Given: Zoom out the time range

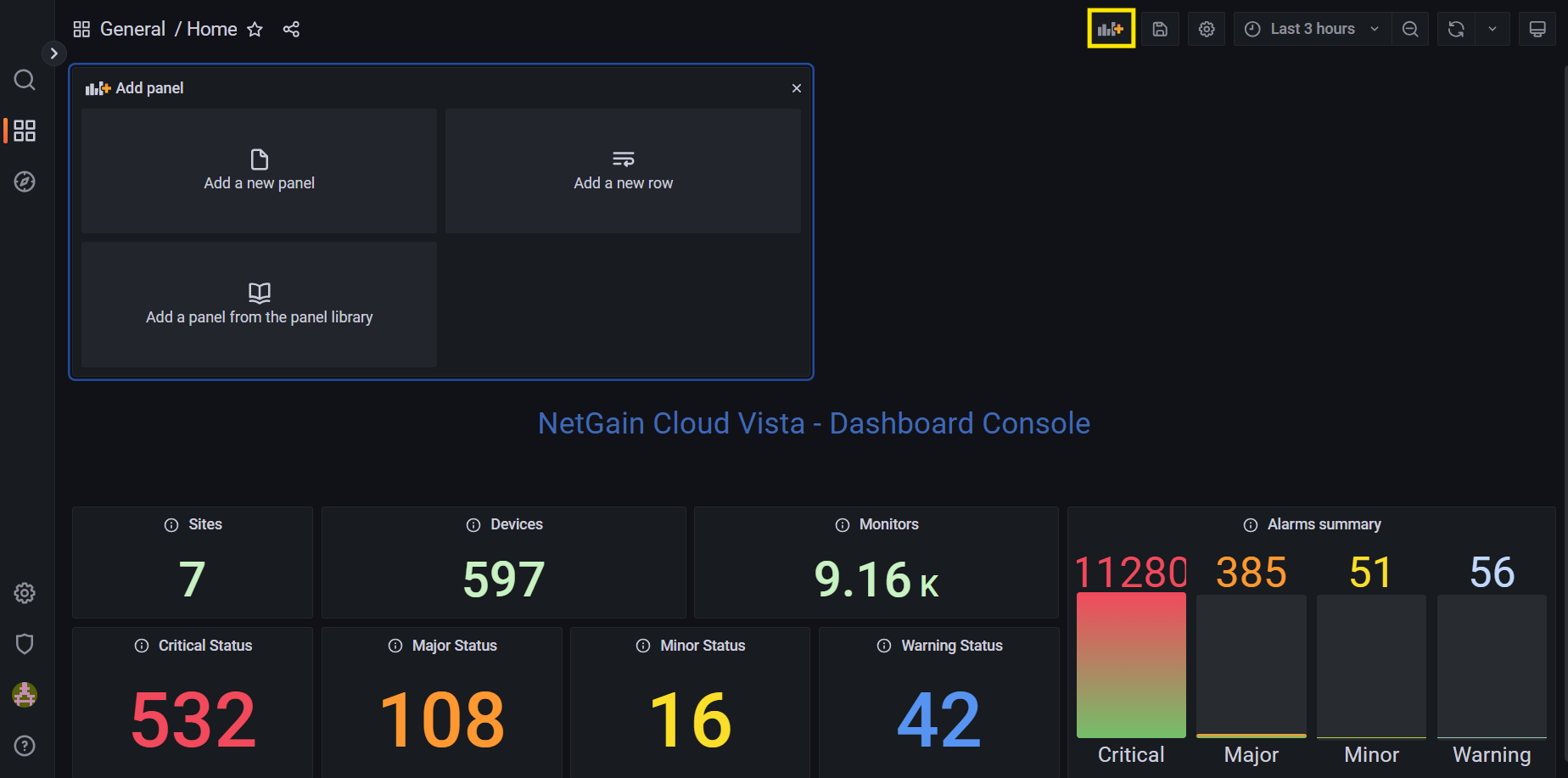Looking at the screenshot, I should [x=1410, y=29].
